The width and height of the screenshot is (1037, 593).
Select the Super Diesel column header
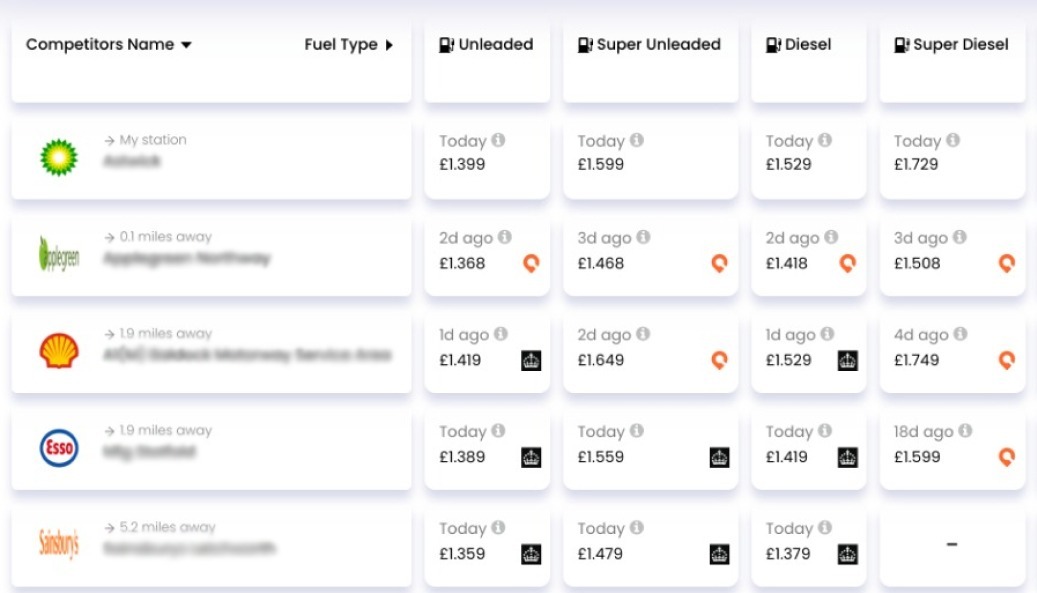951,45
